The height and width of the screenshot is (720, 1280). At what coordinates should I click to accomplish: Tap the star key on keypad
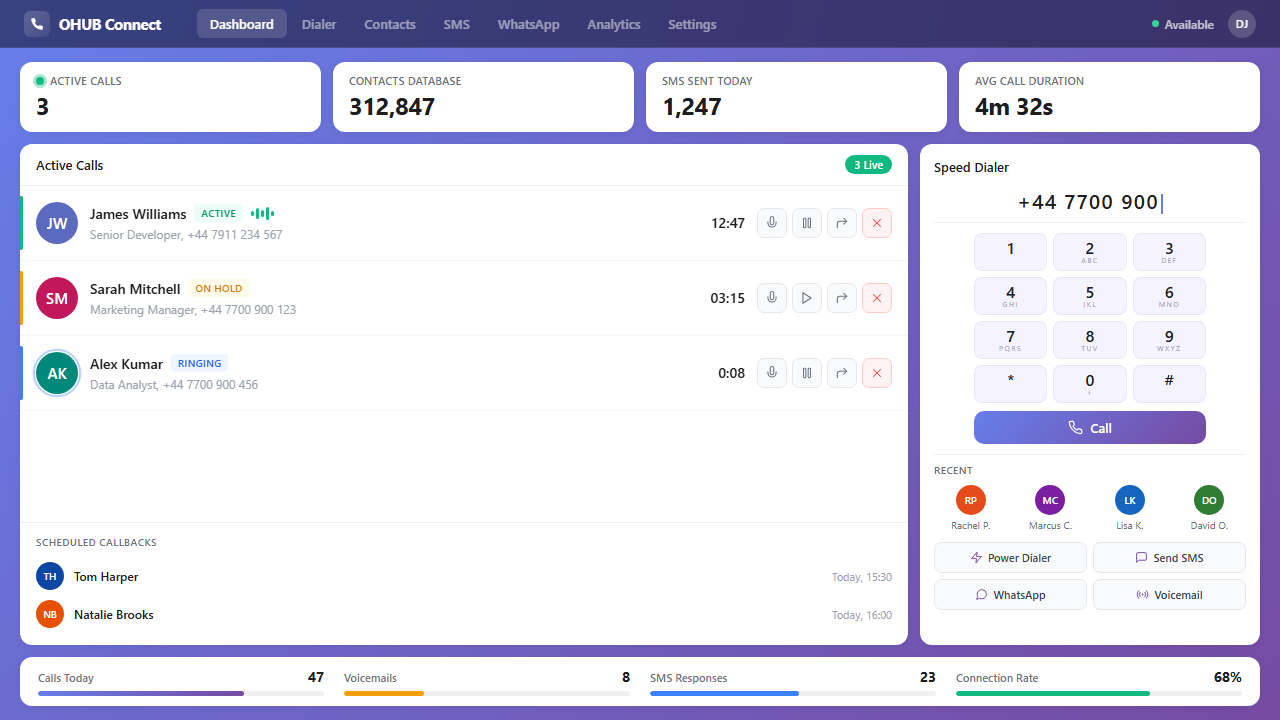1011,384
